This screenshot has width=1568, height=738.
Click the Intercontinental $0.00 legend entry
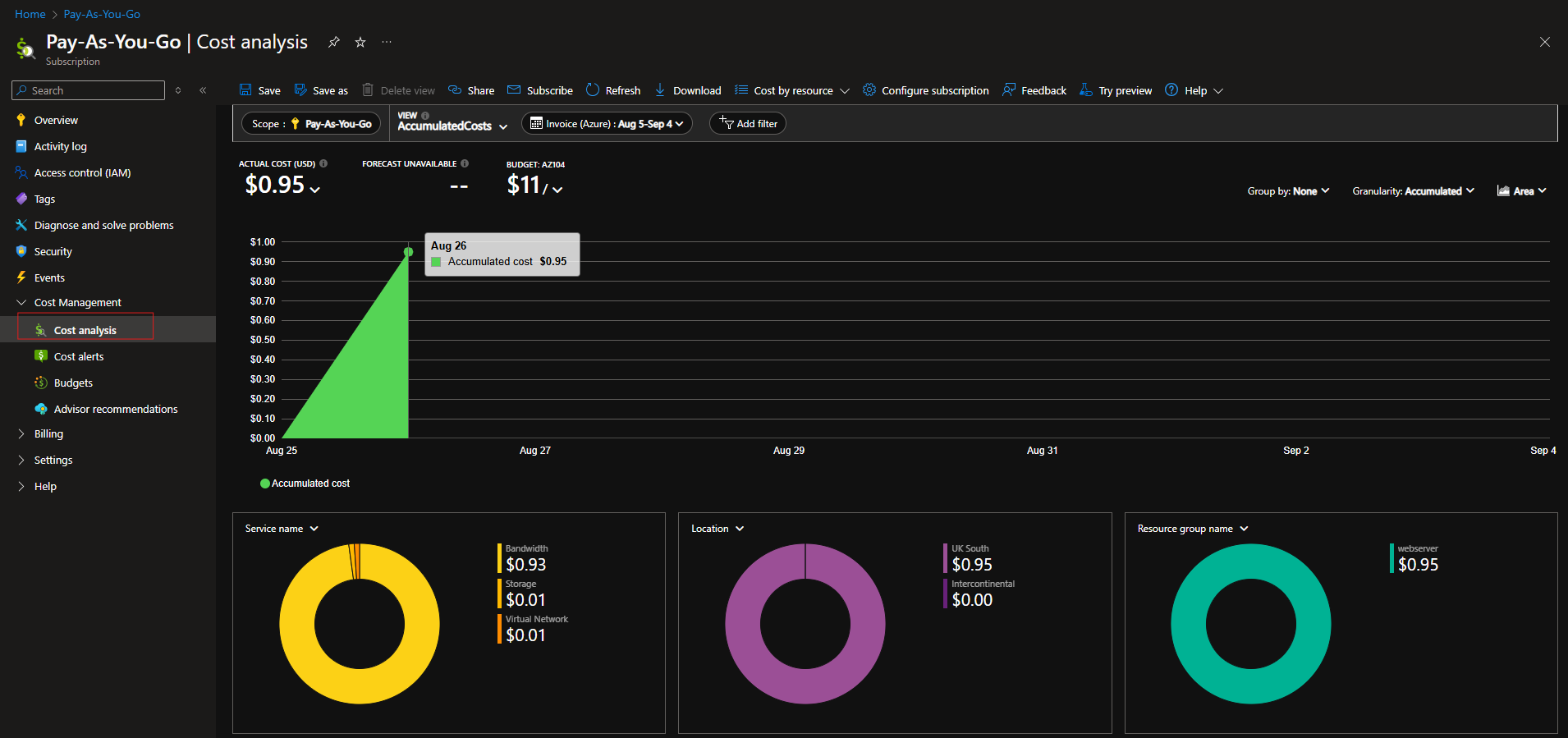pyautogui.click(x=979, y=594)
